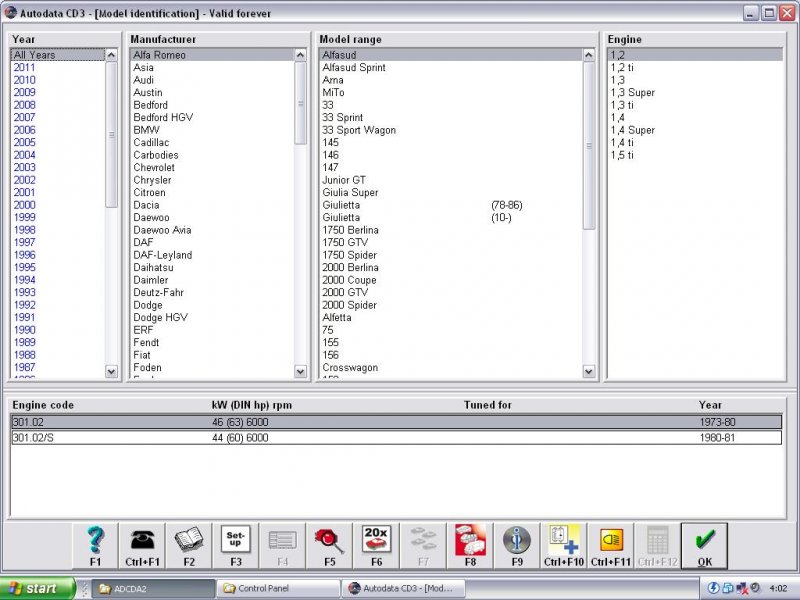Select BMW in Manufacturer list
Viewport: 800px width, 600px height.
click(212, 130)
